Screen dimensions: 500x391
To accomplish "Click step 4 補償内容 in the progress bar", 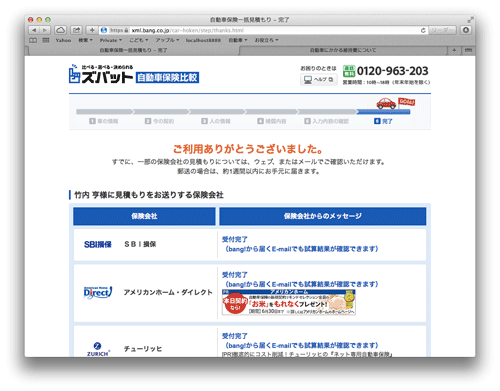I will pyautogui.click(x=272, y=121).
